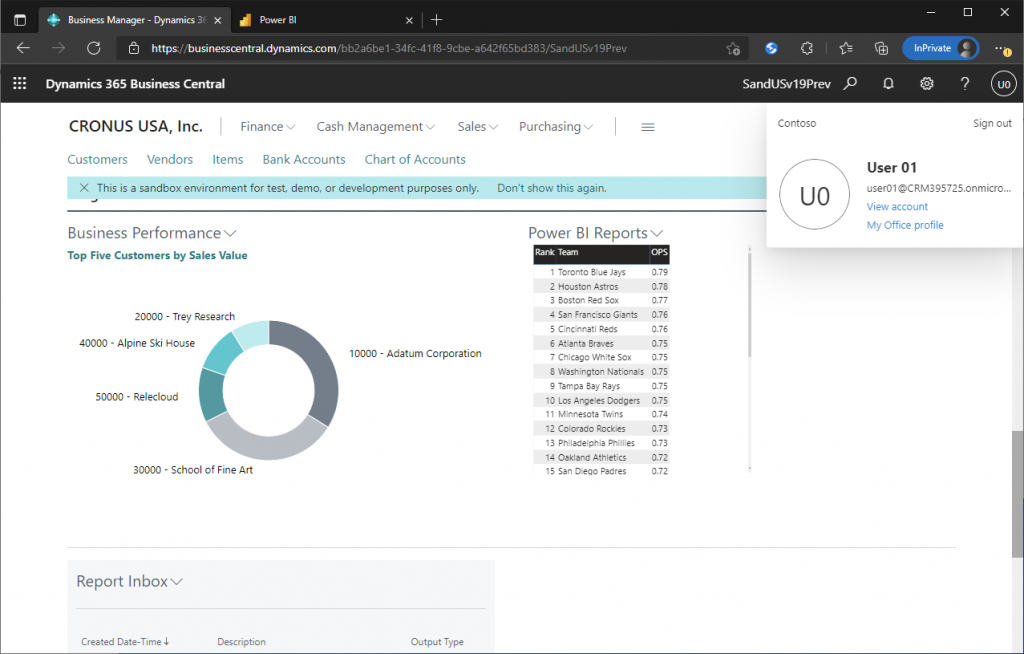Click the browser address bar URL

point(389,48)
